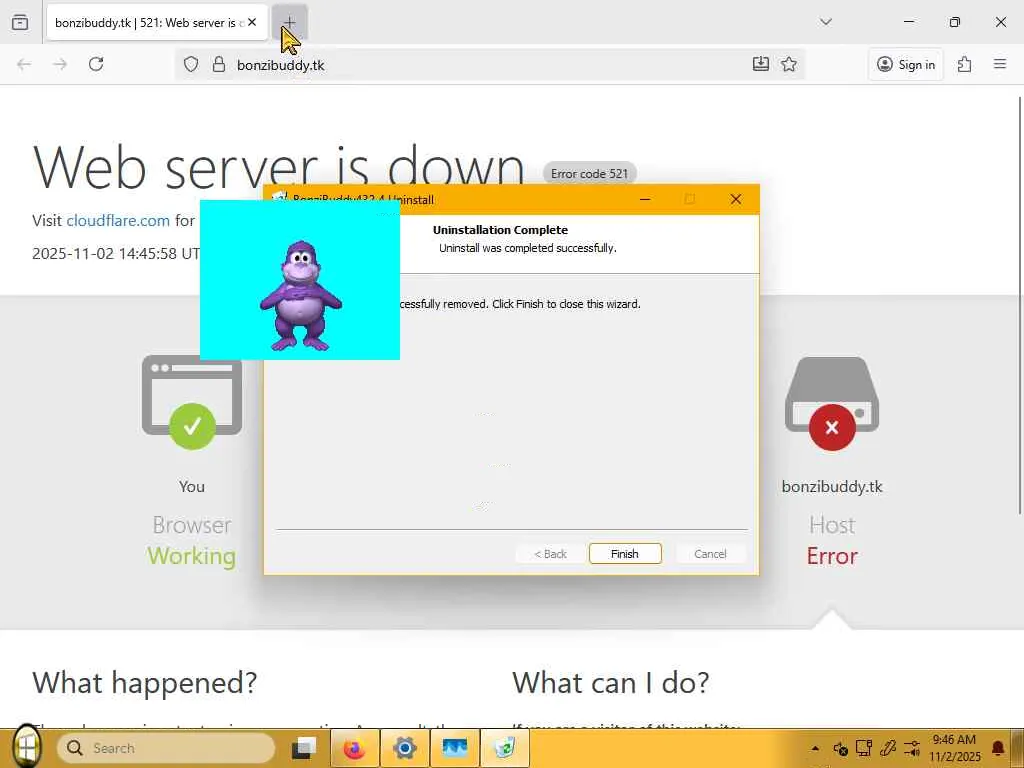Click the Sign in account button
This screenshot has width=1024, height=768.
point(906,64)
